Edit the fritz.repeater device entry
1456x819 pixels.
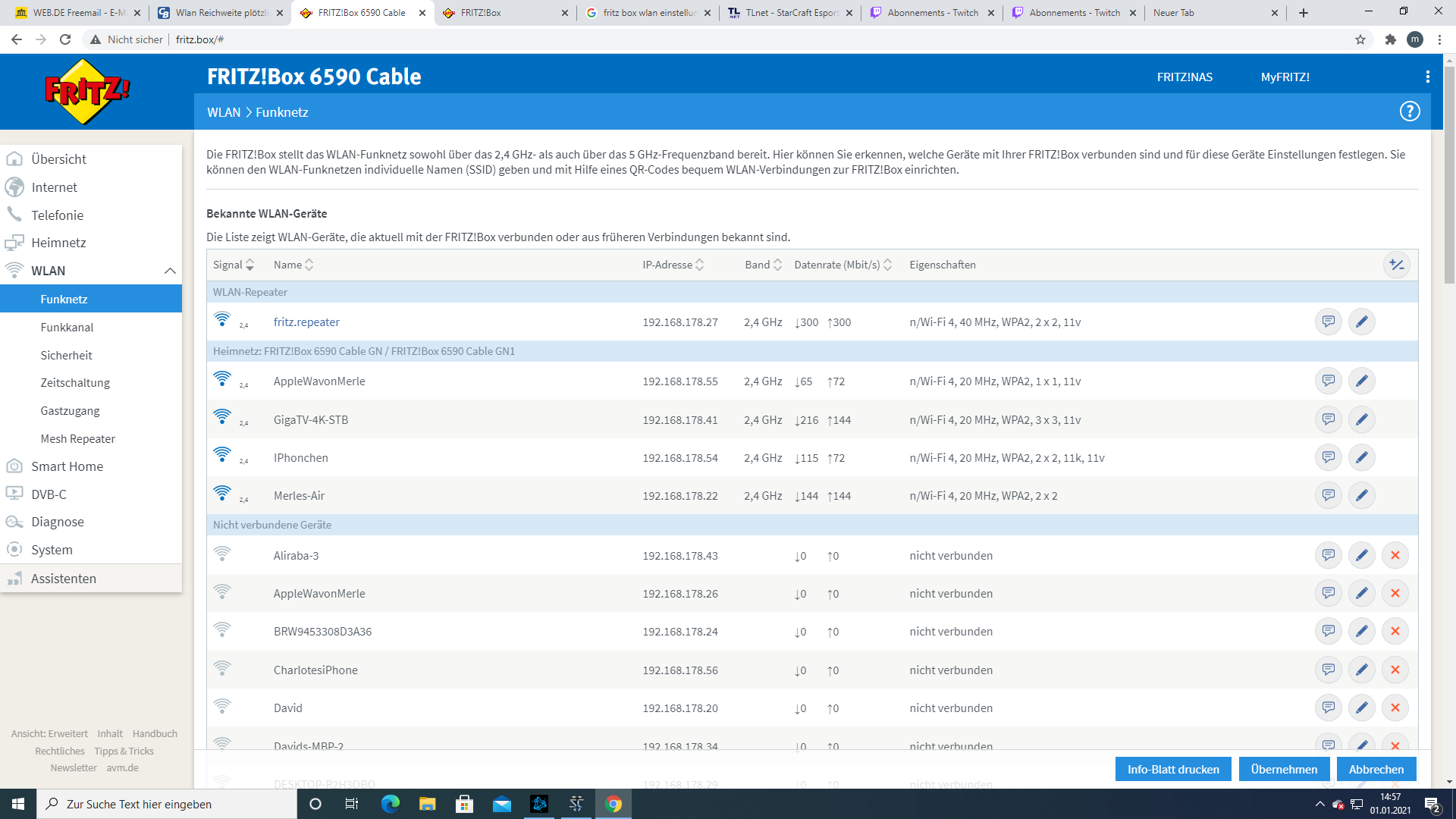(x=1361, y=322)
